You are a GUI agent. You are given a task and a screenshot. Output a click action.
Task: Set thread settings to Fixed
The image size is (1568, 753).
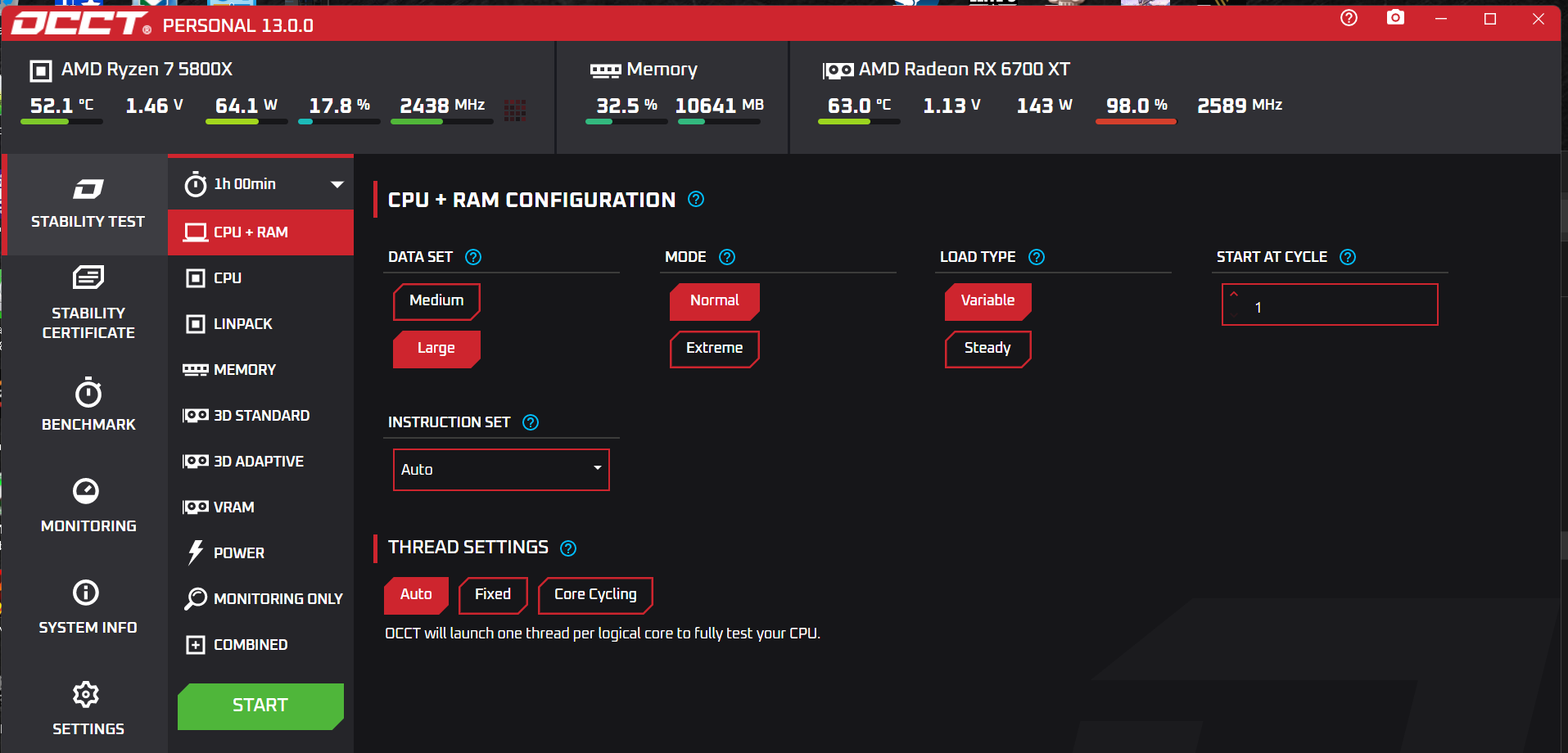point(493,595)
